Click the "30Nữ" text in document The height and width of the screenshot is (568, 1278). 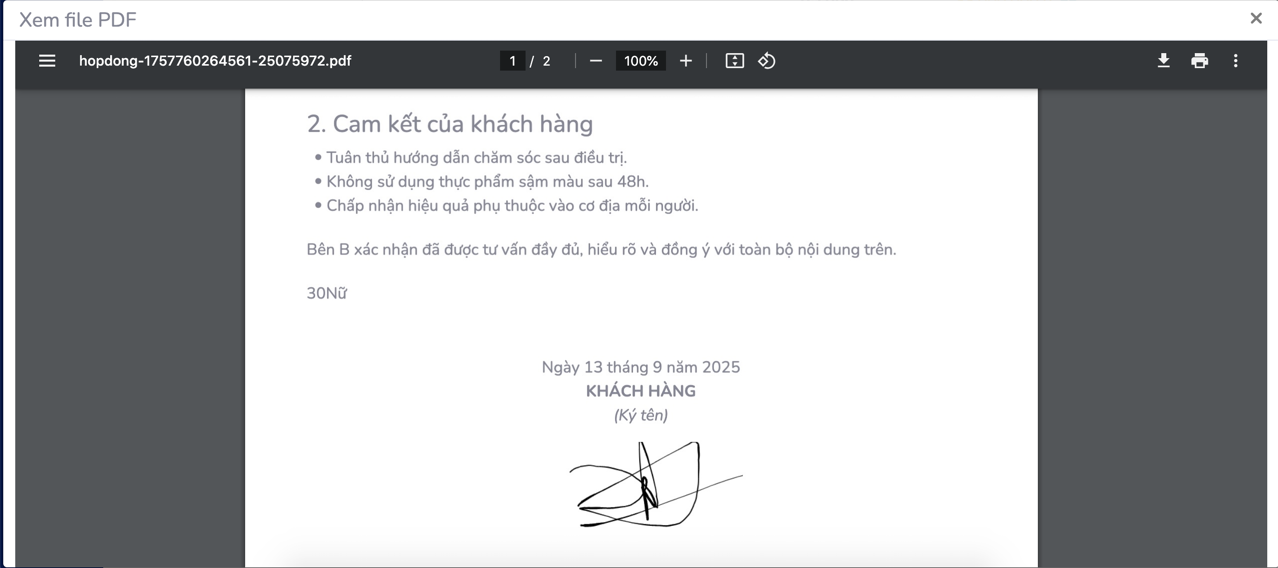click(326, 293)
